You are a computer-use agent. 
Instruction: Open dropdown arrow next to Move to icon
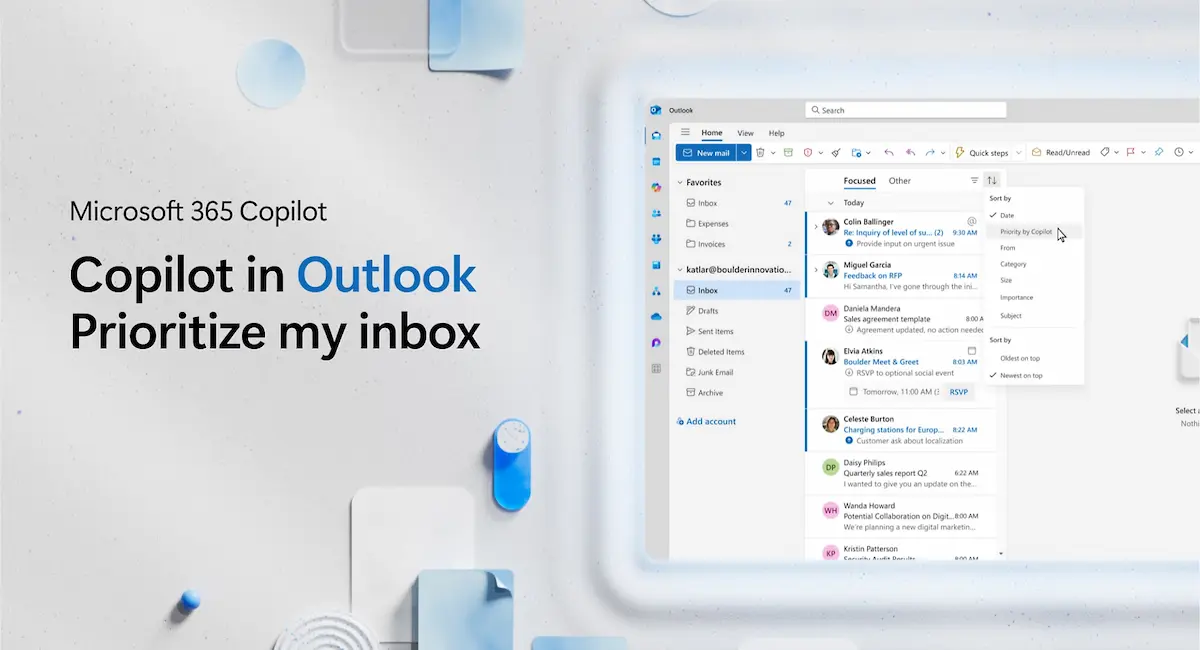tap(869, 153)
